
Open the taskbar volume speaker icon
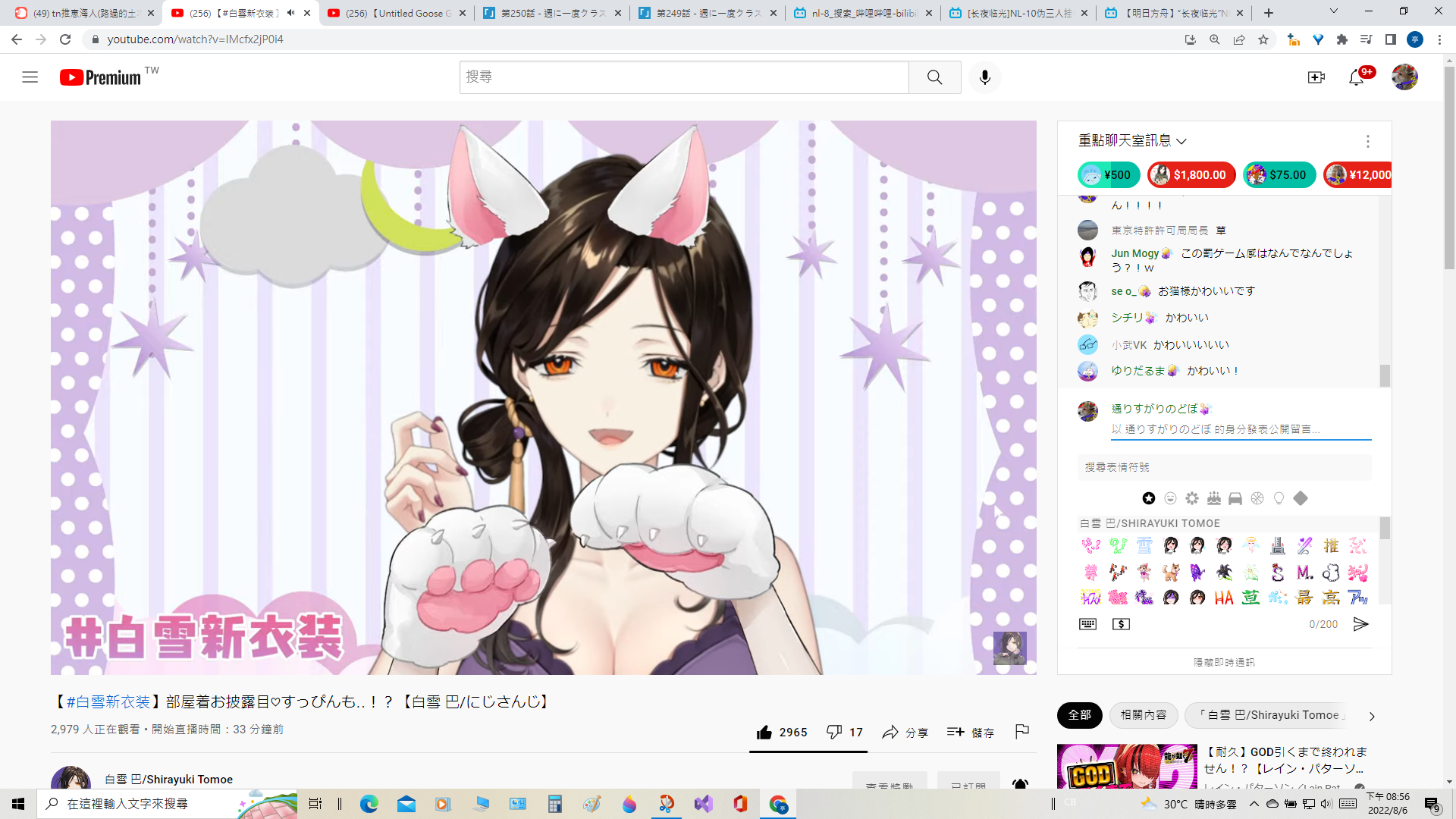pos(1326,804)
